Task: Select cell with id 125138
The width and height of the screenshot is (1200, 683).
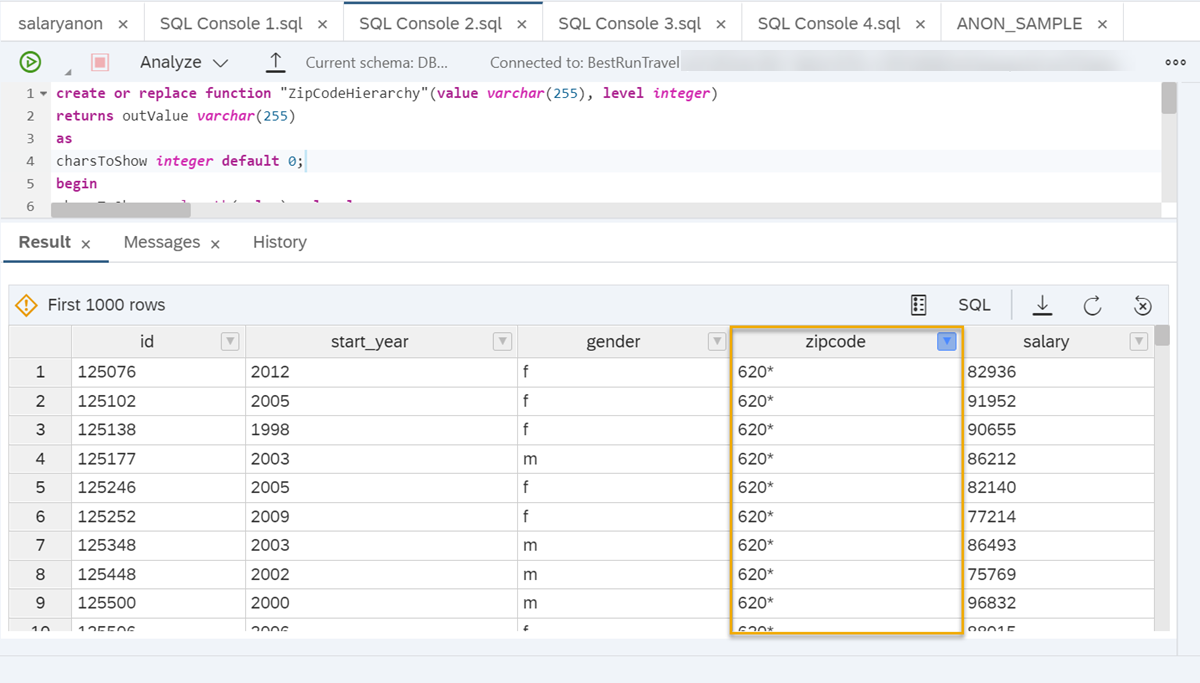Action: [x=158, y=430]
